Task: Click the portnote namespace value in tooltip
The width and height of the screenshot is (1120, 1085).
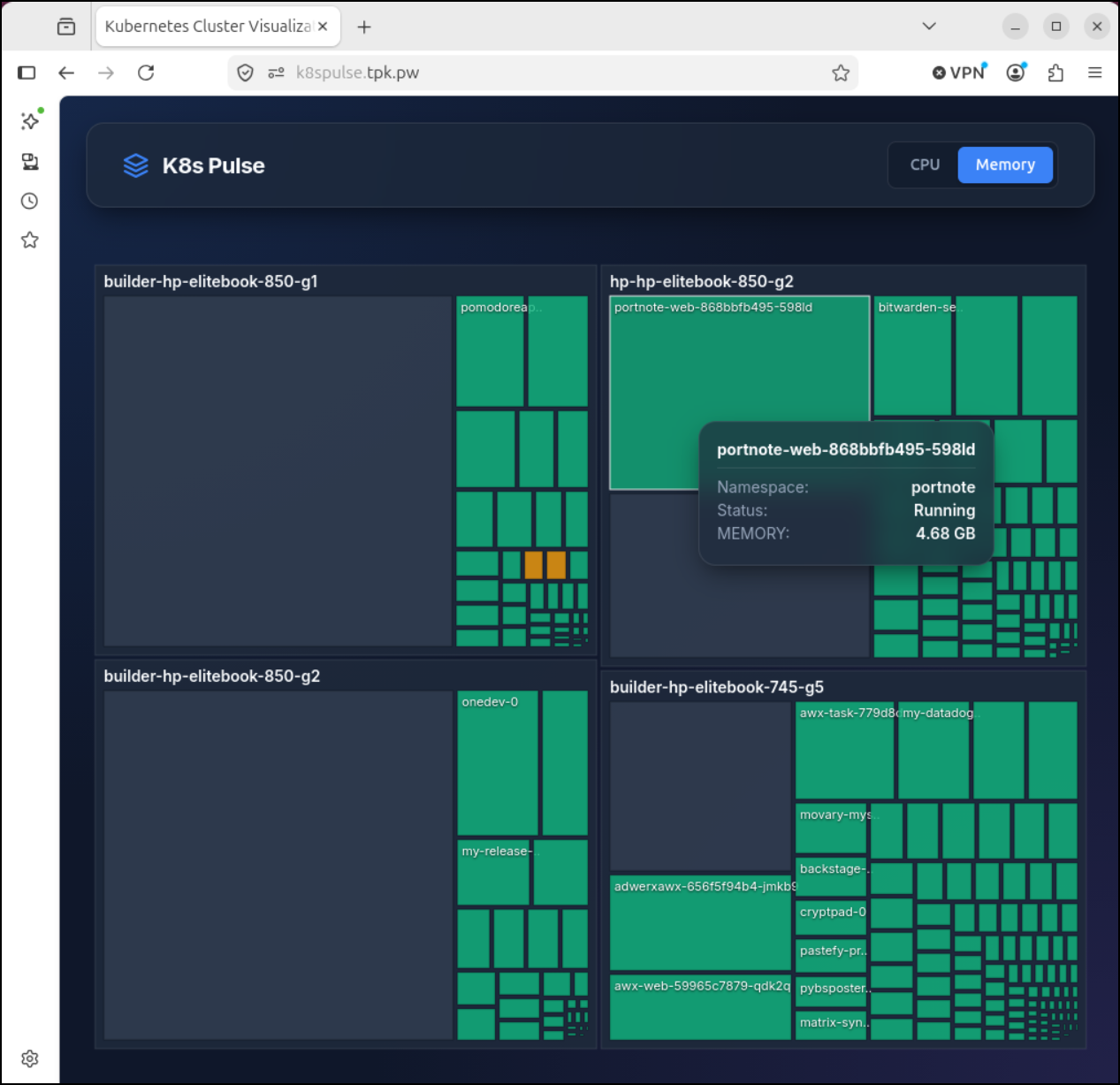Action: click(x=943, y=487)
